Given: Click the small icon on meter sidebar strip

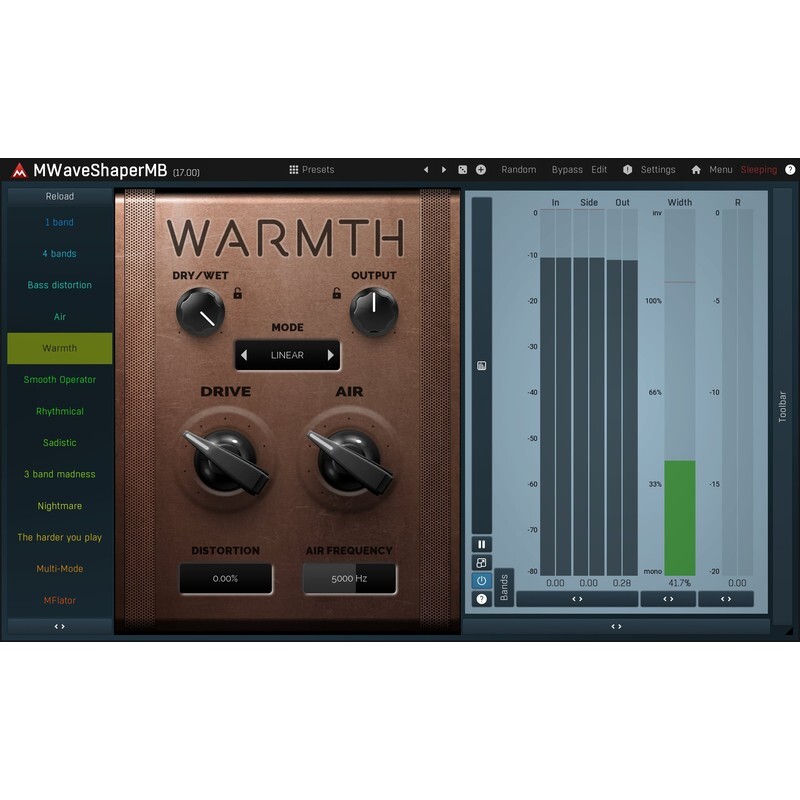Looking at the screenshot, I should pyautogui.click(x=481, y=365).
